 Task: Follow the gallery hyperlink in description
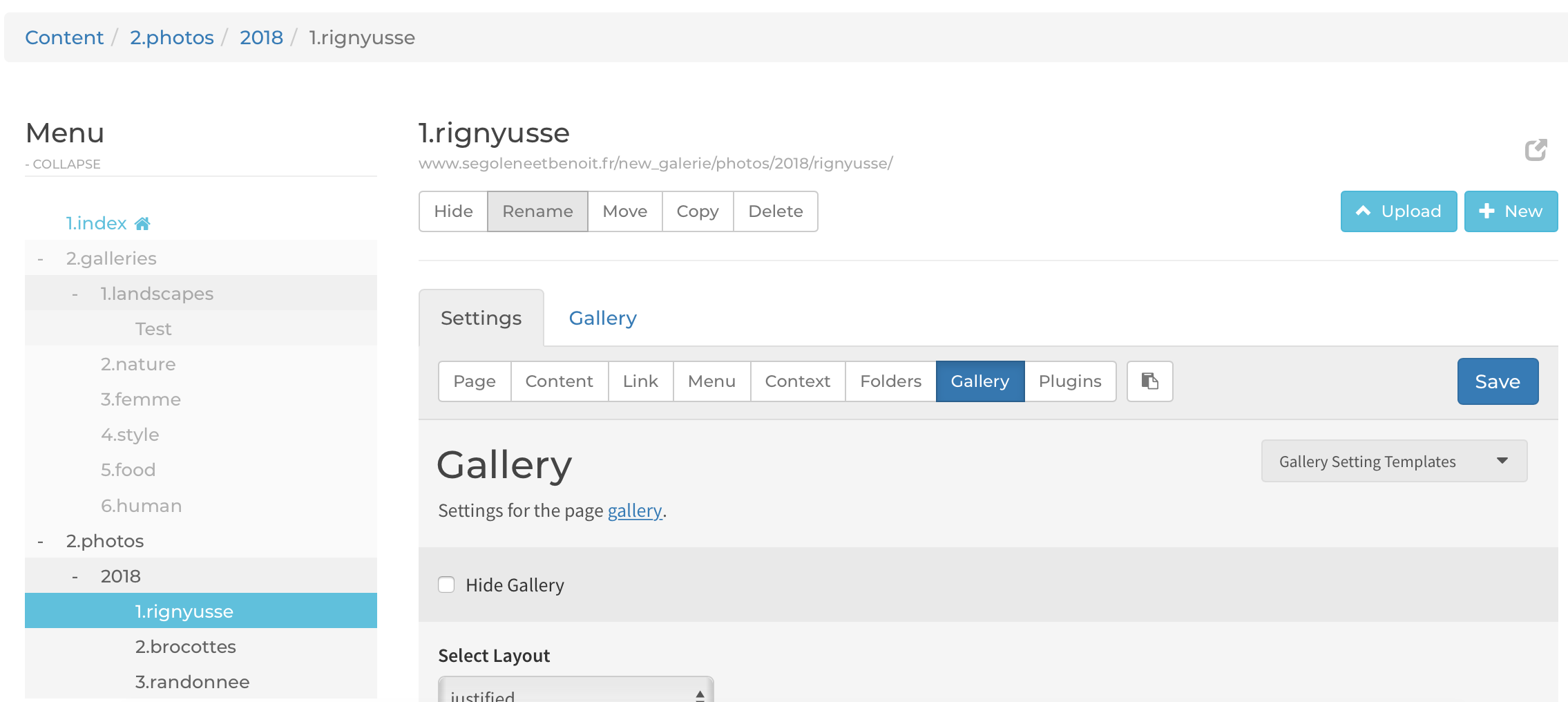(x=635, y=511)
